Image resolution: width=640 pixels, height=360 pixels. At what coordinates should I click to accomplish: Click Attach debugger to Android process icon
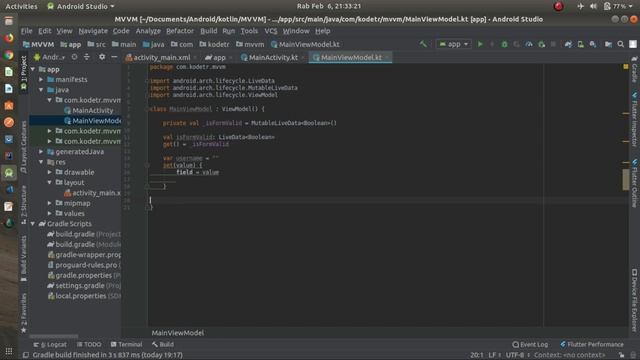pos(542,44)
